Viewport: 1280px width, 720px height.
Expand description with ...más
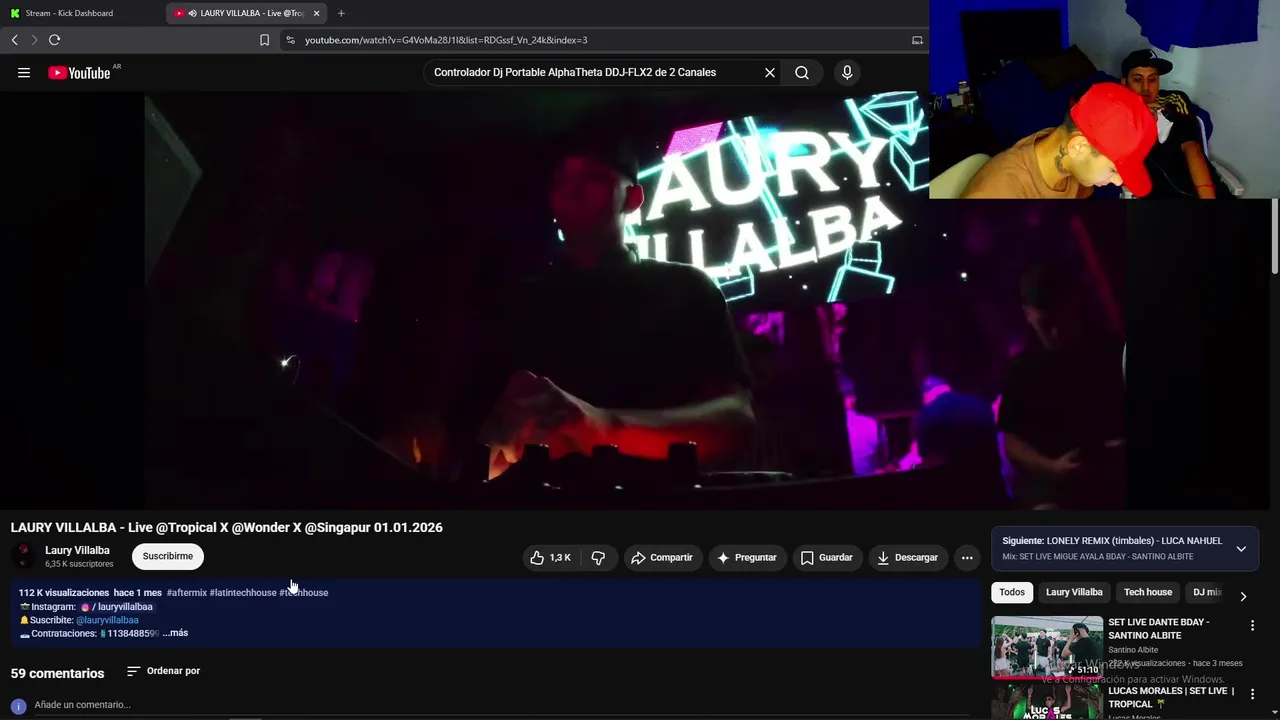click(175, 633)
